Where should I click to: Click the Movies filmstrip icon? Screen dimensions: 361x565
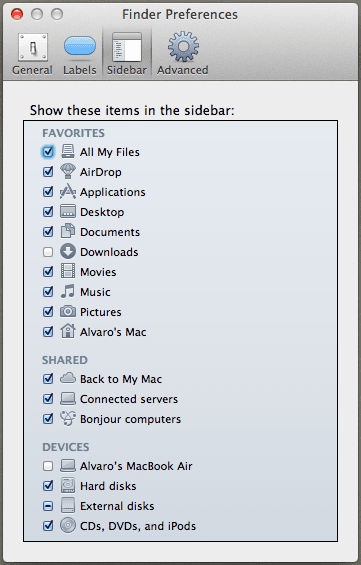68,271
